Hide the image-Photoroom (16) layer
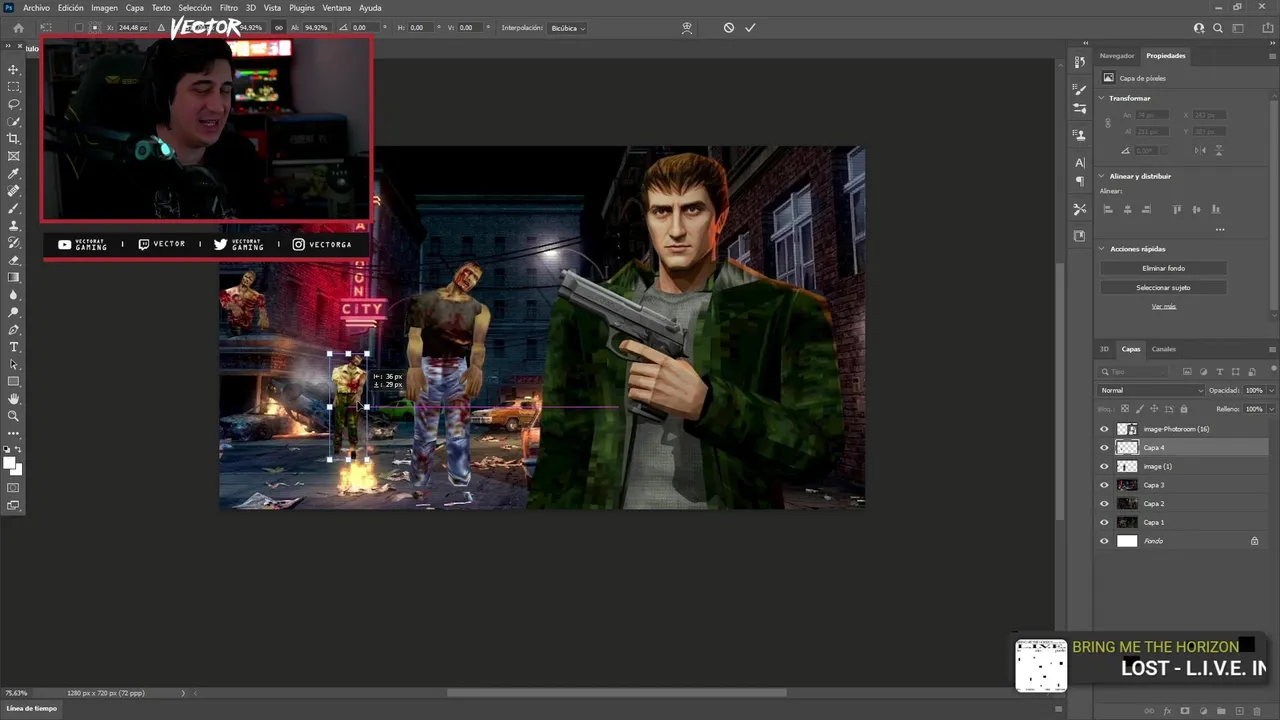This screenshot has height=720, width=1280. coord(1104,429)
